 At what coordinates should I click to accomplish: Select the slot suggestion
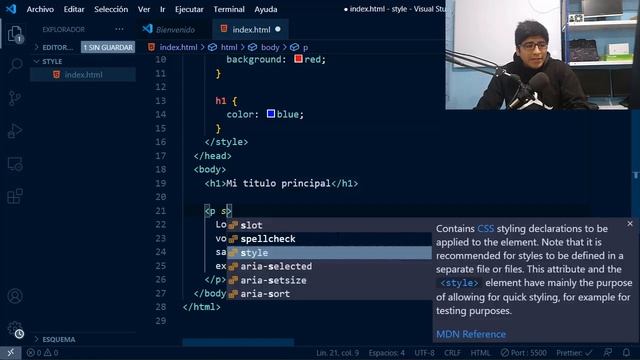[x=329, y=225]
